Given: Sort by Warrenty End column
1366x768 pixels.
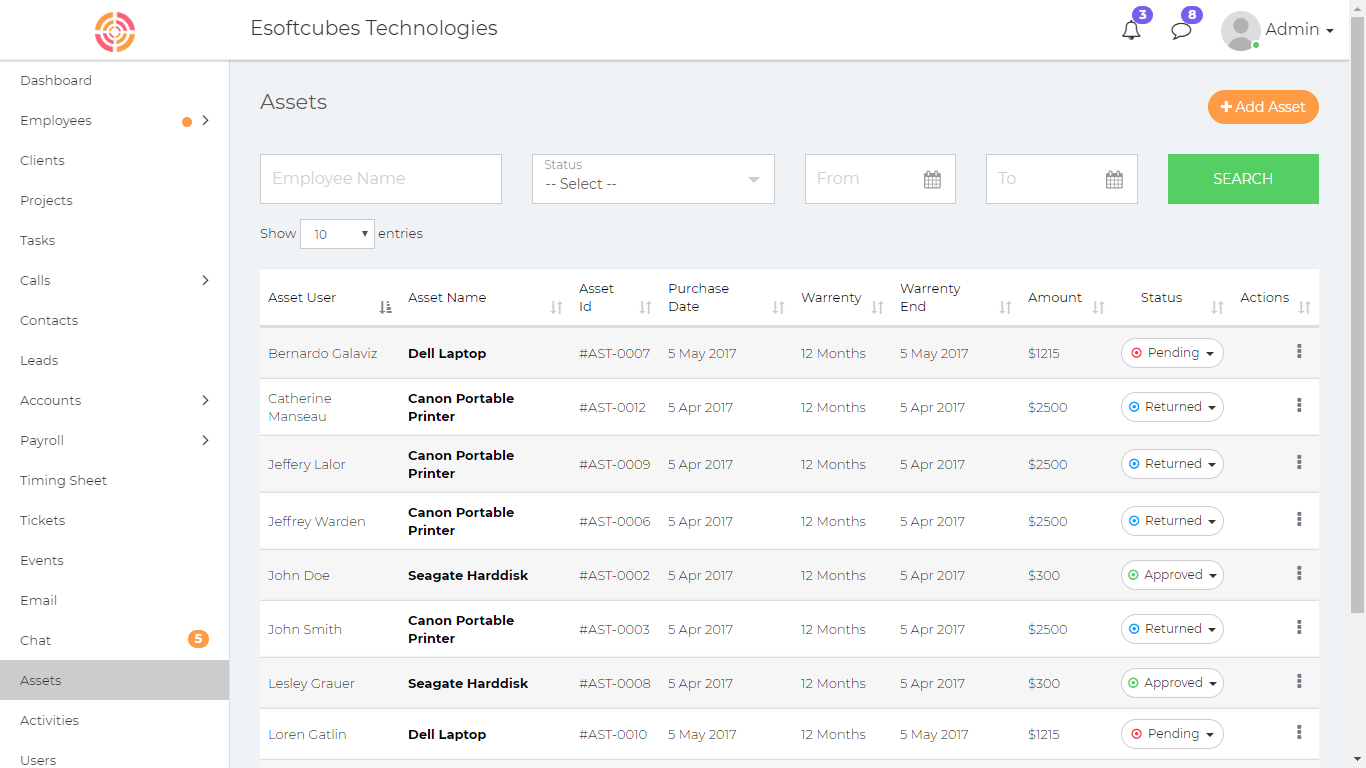Looking at the screenshot, I should tap(956, 298).
